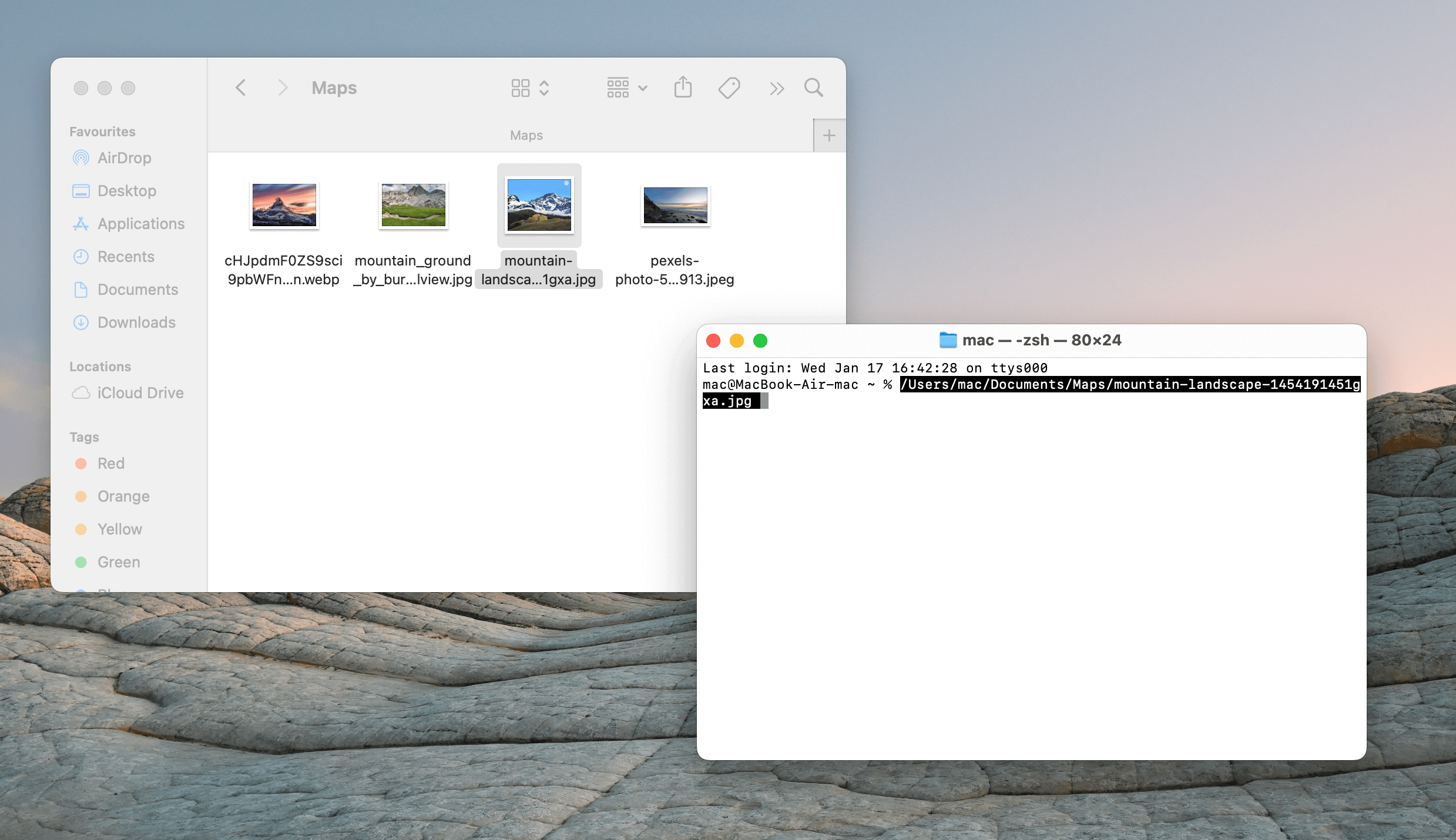The height and width of the screenshot is (840, 1456).
Task: Click the Search icon in Finder toolbar
Action: tap(813, 87)
